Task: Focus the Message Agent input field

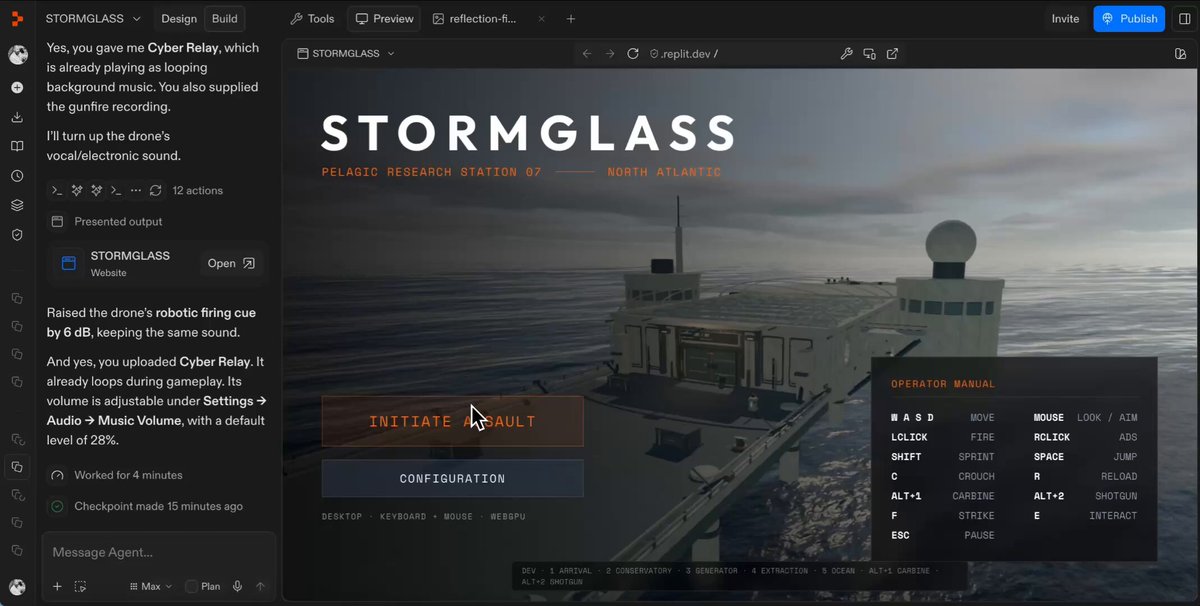Action: pos(158,552)
